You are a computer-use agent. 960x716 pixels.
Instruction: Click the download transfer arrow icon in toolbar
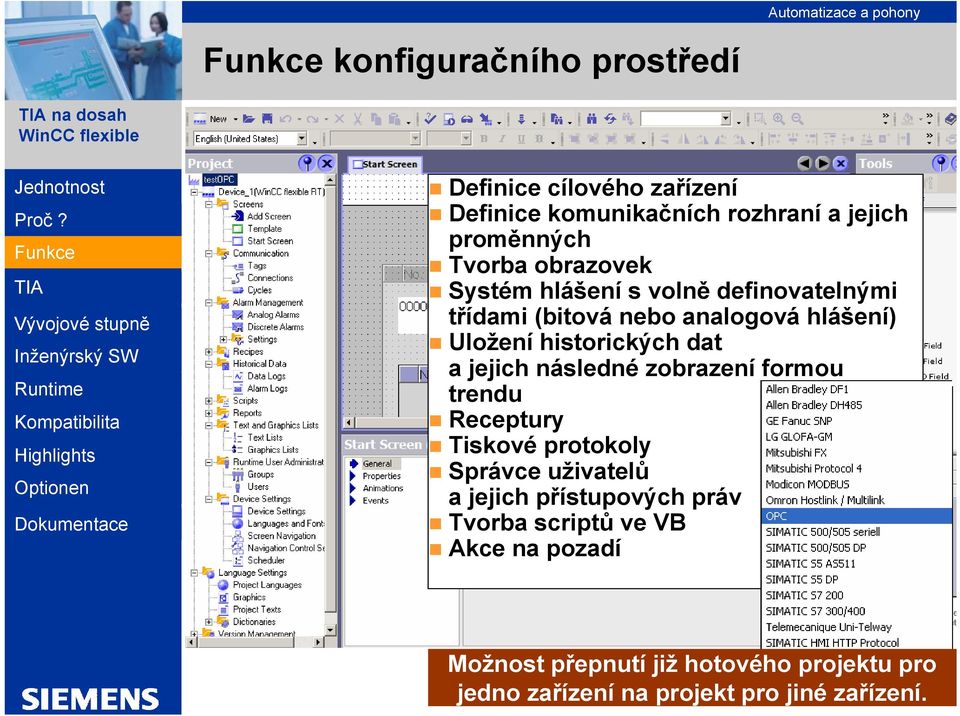[x=521, y=119]
